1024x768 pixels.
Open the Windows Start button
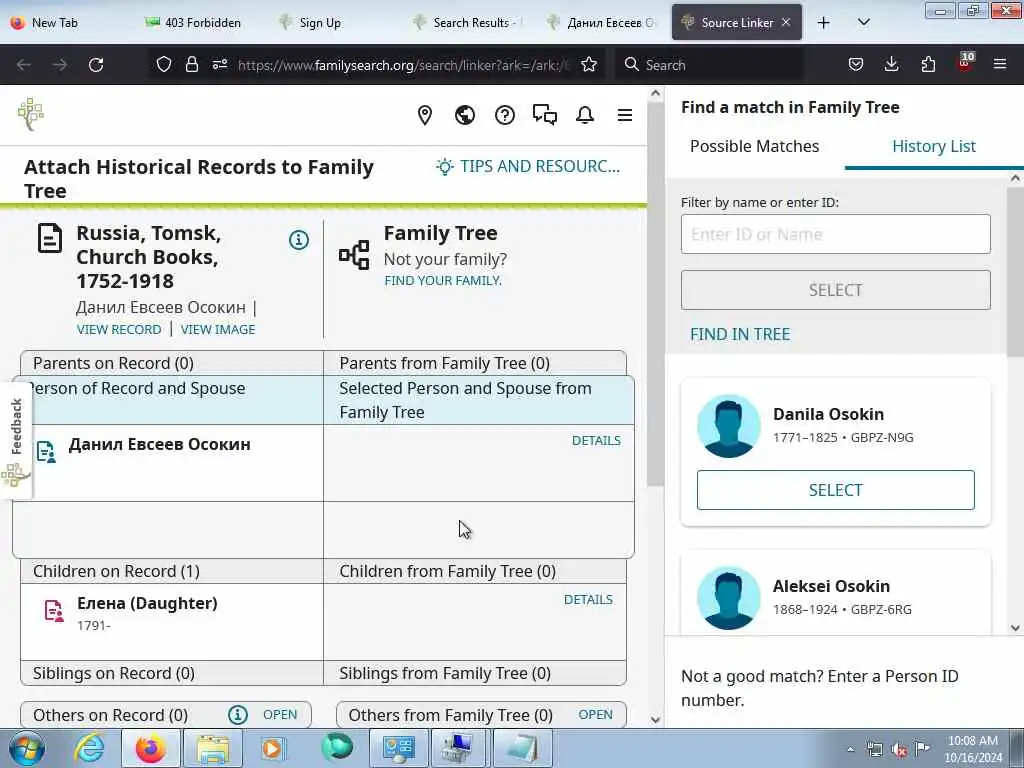pyautogui.click(x=27, y=748)
